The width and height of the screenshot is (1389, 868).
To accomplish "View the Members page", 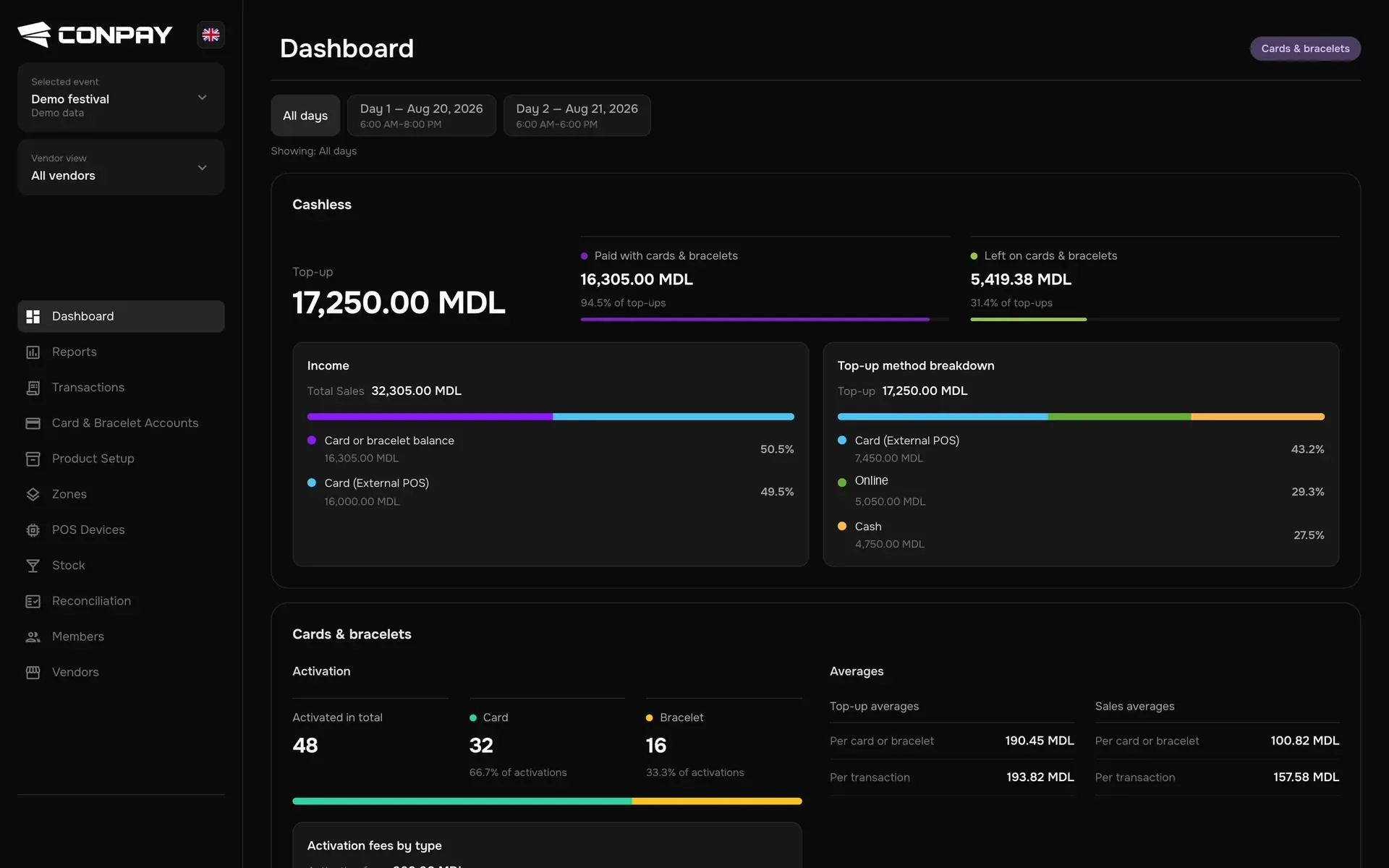I will tap(121, 636).
